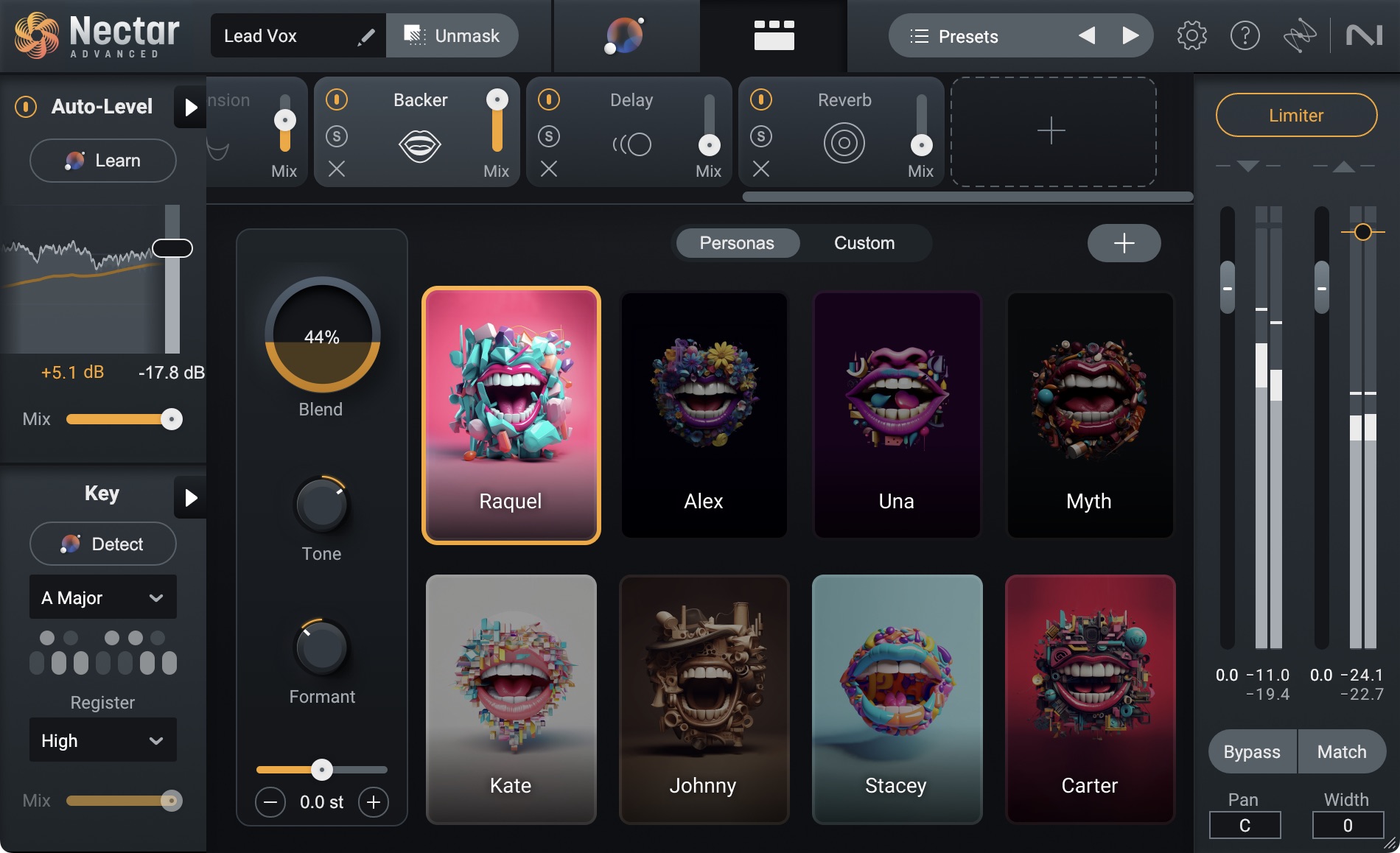Click the Backer module lips icon
1400x853 pixels.
pos(419,144)
